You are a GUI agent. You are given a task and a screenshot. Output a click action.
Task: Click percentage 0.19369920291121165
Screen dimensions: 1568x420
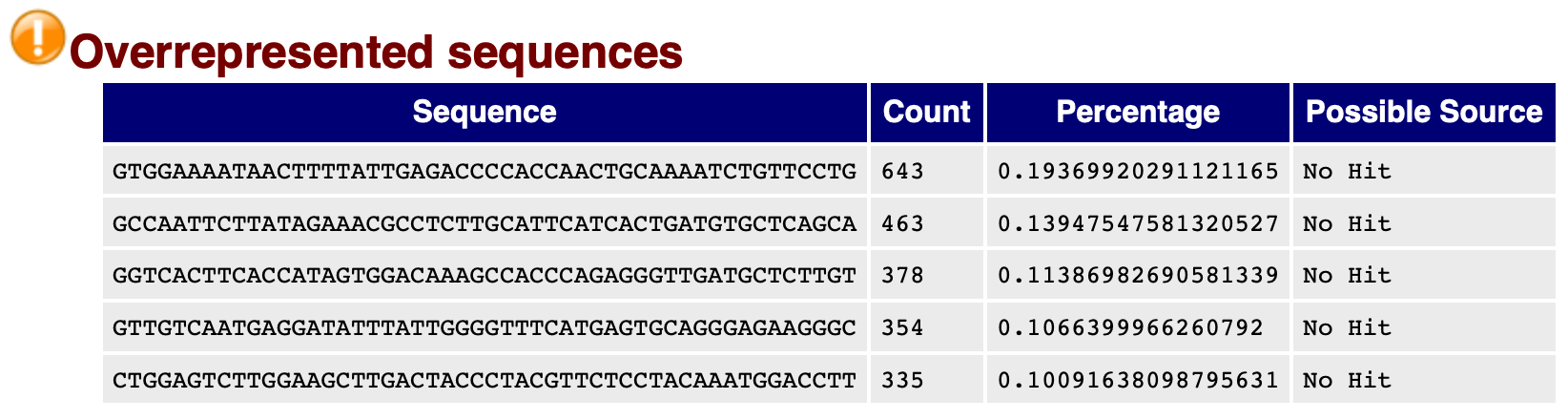(1138, 172)
